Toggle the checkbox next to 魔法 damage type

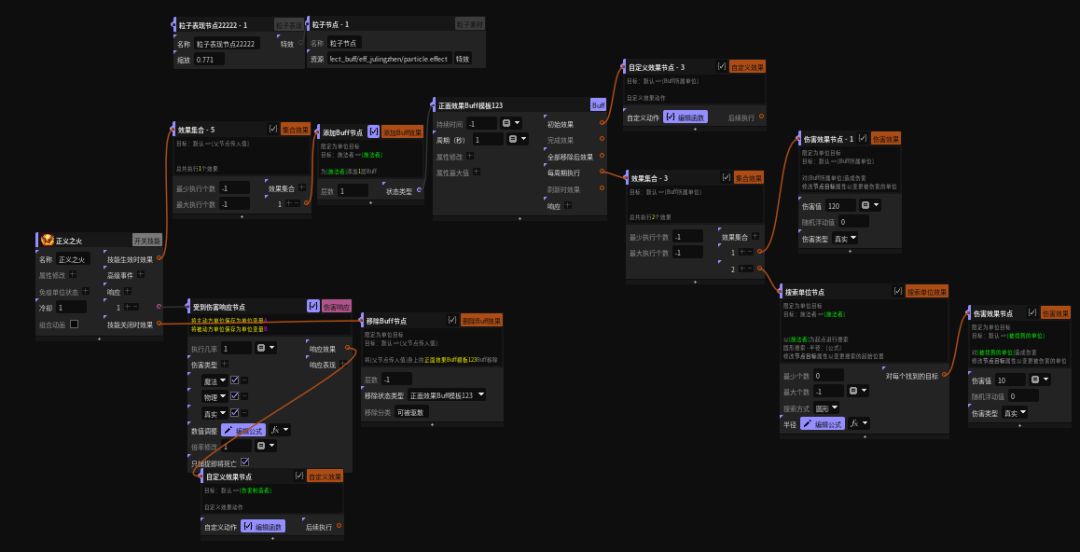[x=234, y=380]
